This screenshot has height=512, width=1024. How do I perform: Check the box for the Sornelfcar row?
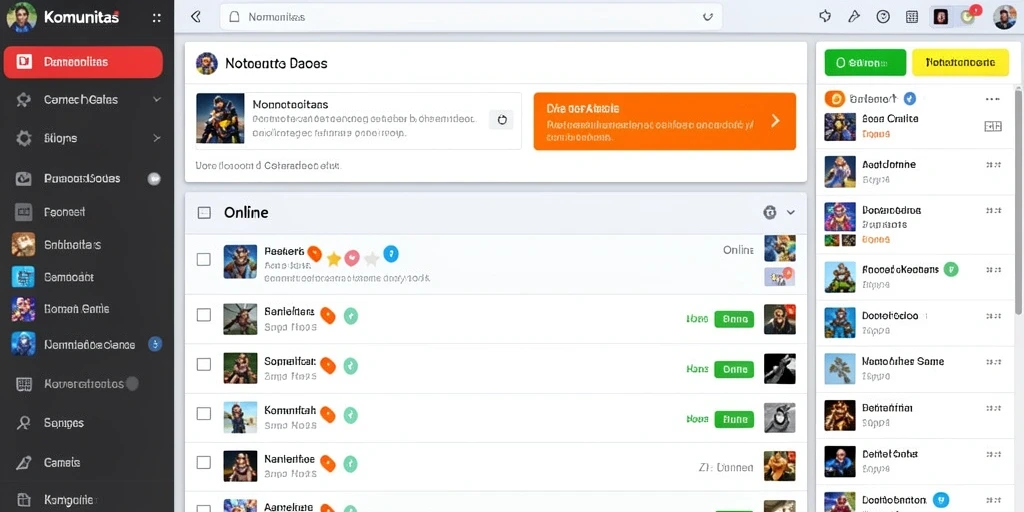pos(204,364)
